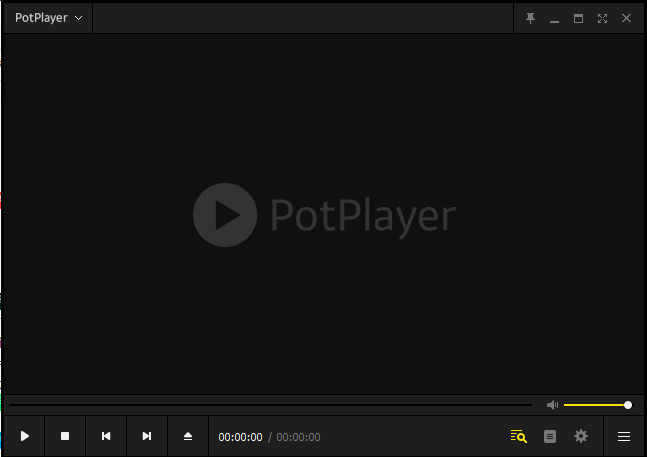Skip to the next track
The width and height of the screenshot is (647, 457).
pyautogui.click(x=146, y=436)
